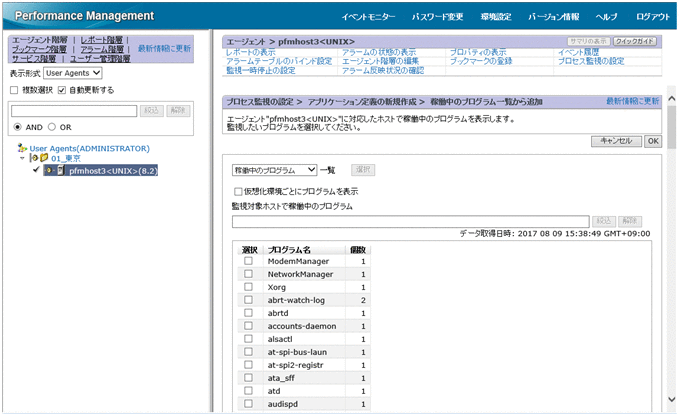Image resolution: width=680 pixels, height=417 pixels.
Task: Tick the atd program checkbox
Action: pyautogui.click(x=248, y=391)
